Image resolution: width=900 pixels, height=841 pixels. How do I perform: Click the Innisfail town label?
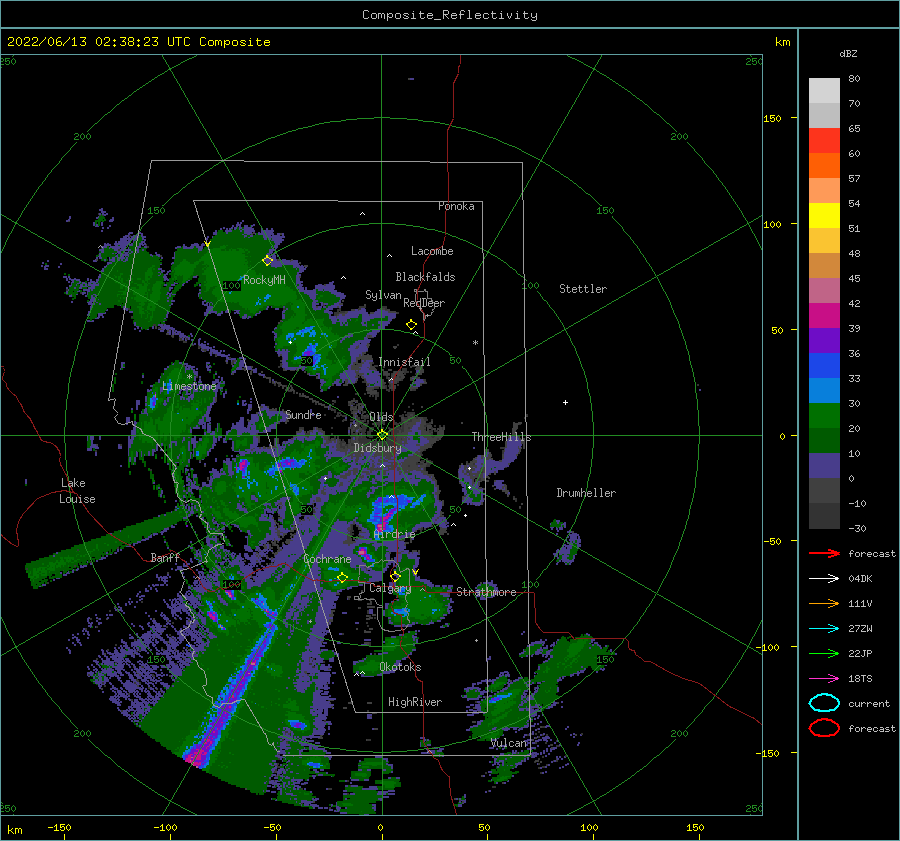tap(404, 362)
